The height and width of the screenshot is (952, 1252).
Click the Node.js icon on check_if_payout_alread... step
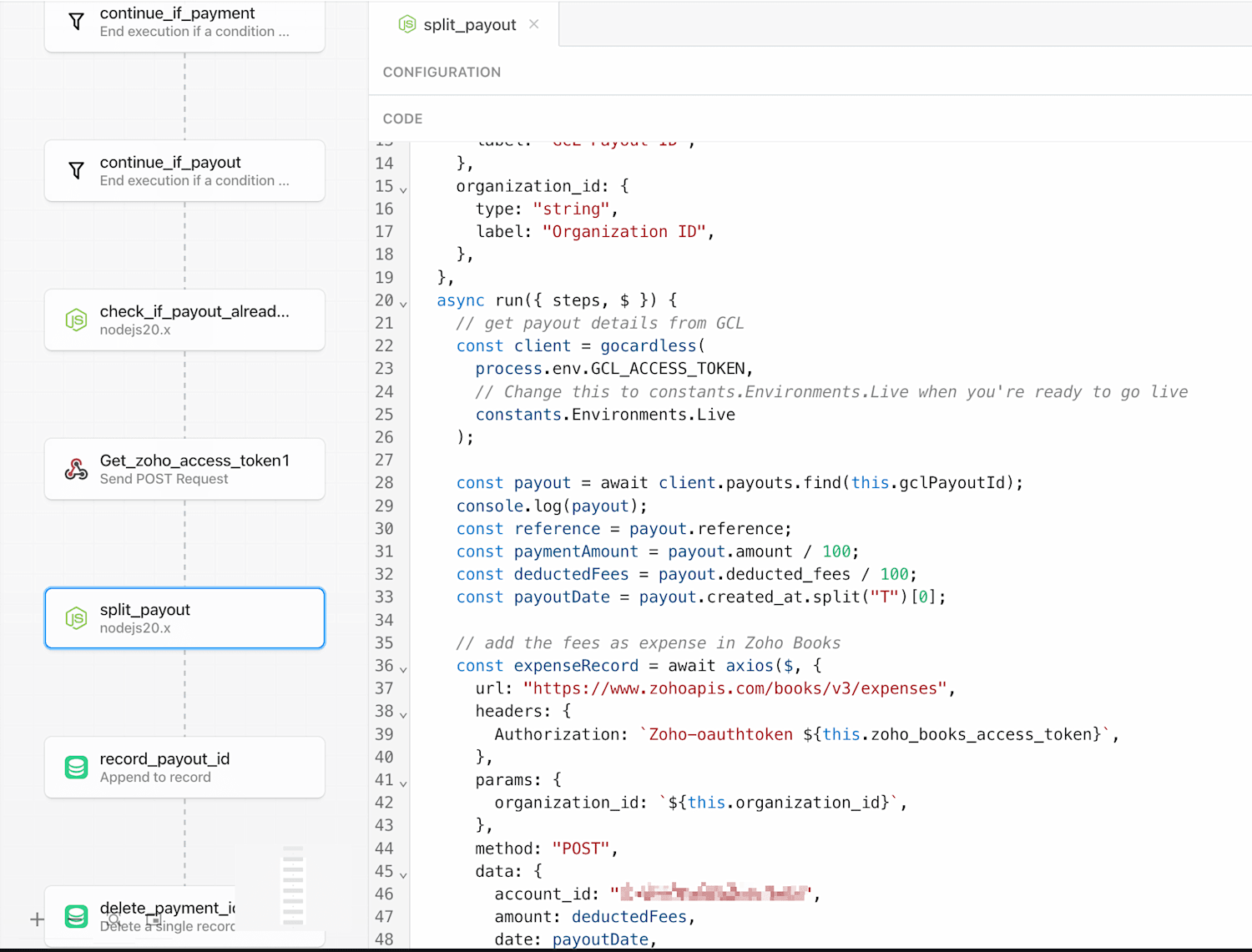76,320
